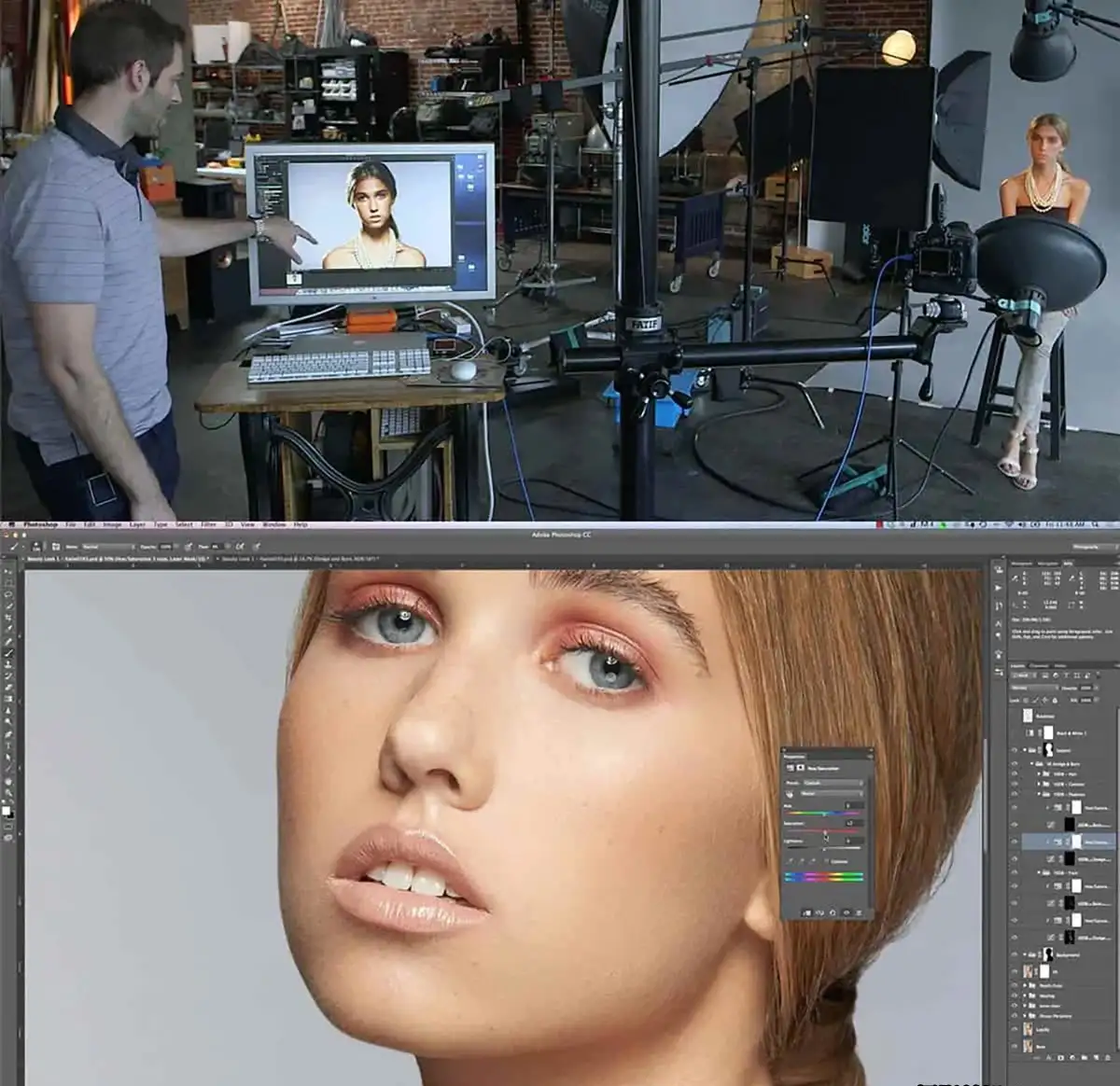The image size is (1120, 1086).
Task: Select the Eyedropper tool
Action: [x=9, y=629]
